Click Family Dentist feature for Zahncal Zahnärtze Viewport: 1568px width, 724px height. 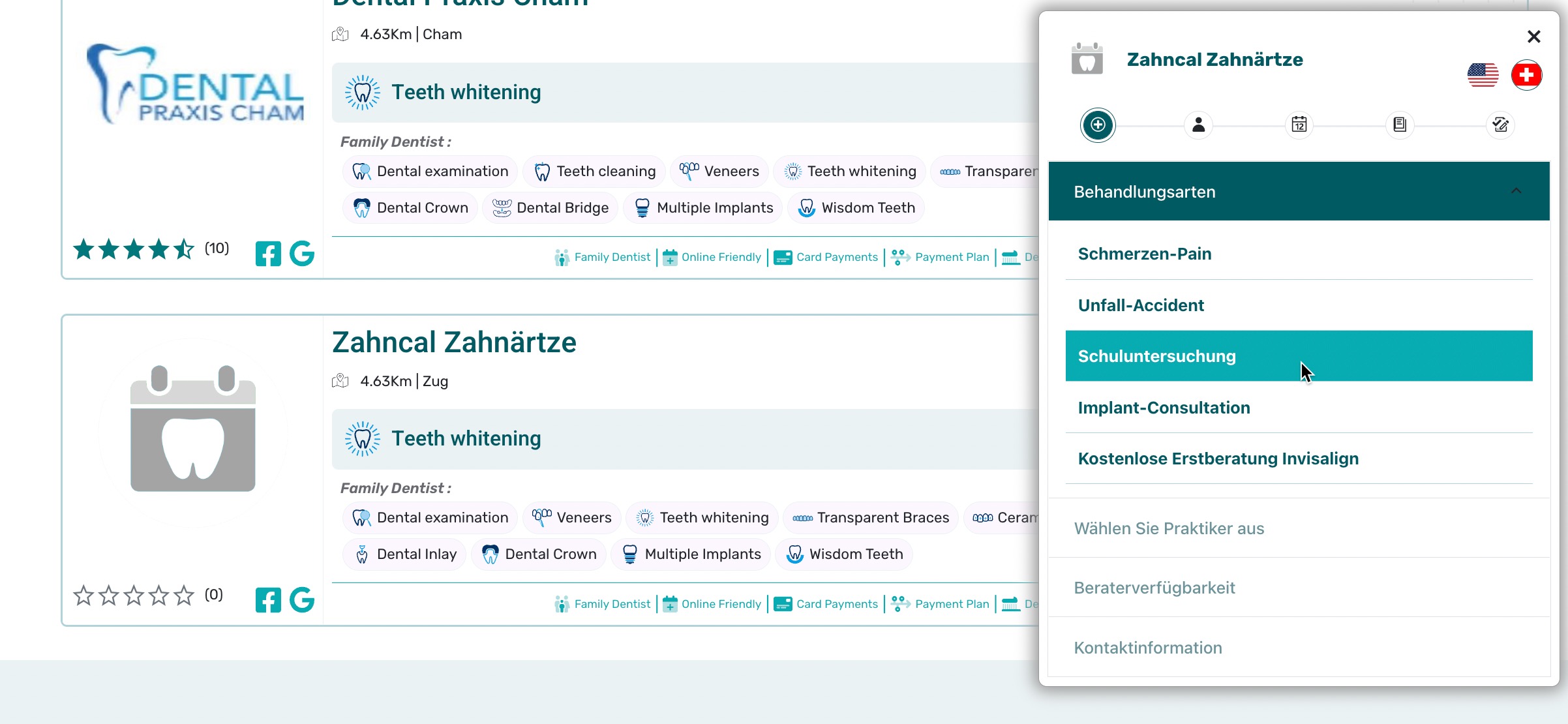(602, 604)
